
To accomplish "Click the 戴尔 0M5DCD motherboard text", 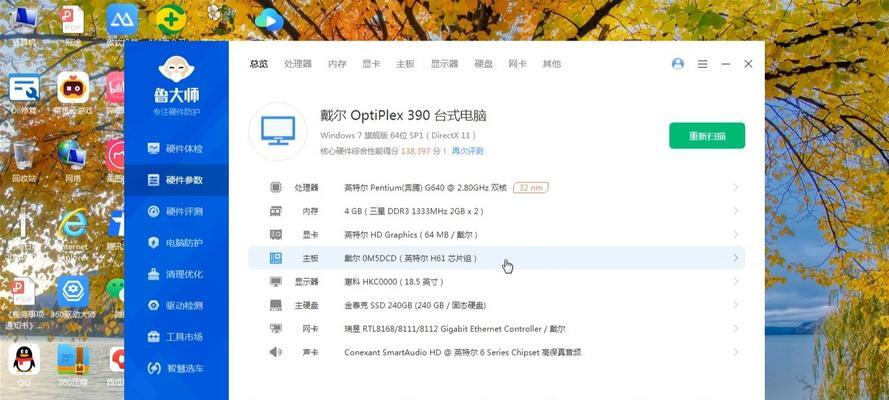I will (x=411, y=258).
